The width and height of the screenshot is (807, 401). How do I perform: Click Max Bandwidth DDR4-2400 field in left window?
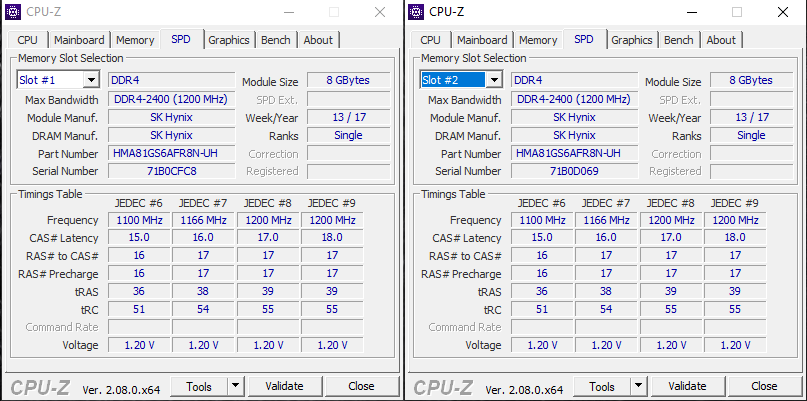171,99
